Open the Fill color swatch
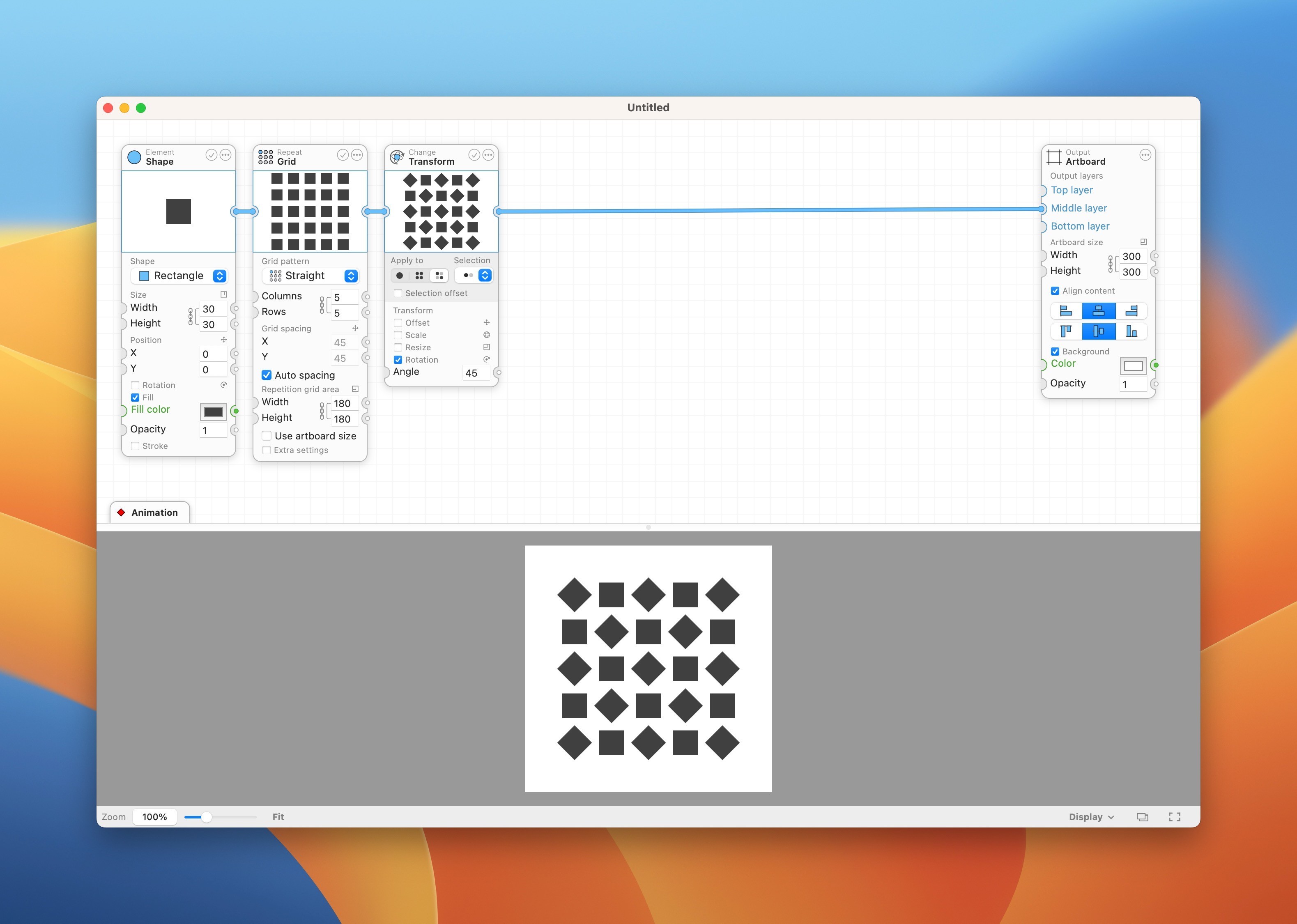 pos(213,411)
